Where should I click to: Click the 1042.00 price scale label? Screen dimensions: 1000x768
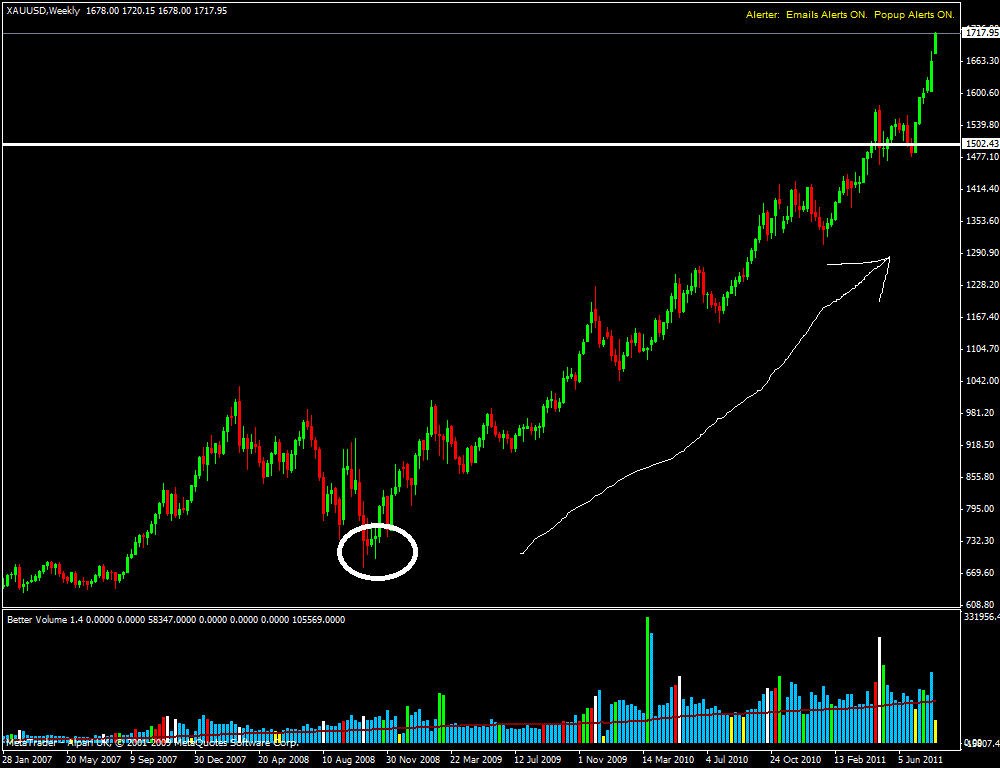(x=983, y=381)
